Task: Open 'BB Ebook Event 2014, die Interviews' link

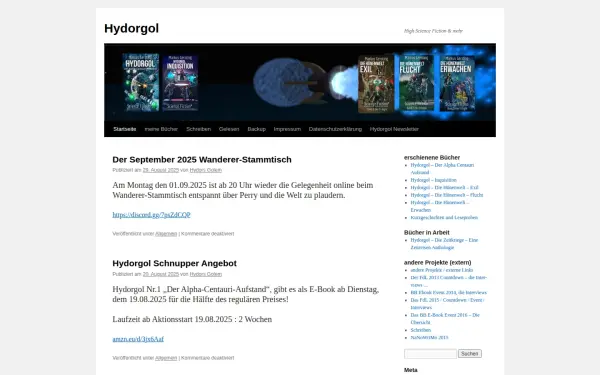Action: click(x=448, y=292)
